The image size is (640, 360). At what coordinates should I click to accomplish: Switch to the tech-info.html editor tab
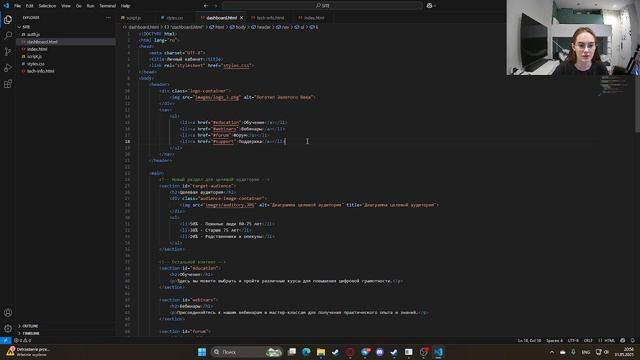tap(270, 18)
